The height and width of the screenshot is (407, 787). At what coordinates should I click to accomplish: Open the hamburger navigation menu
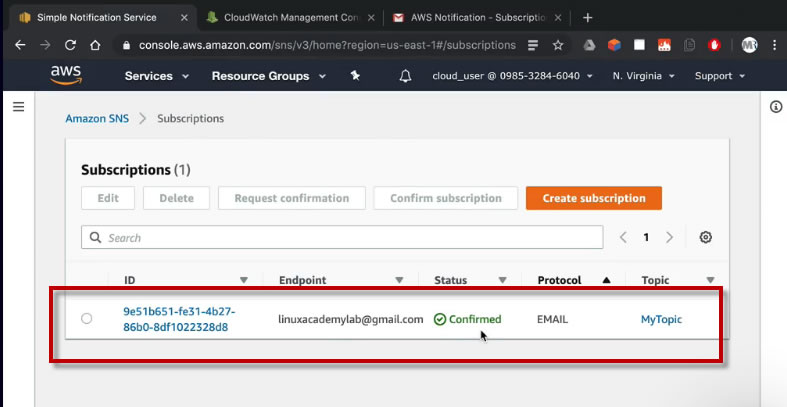(18, 107)
